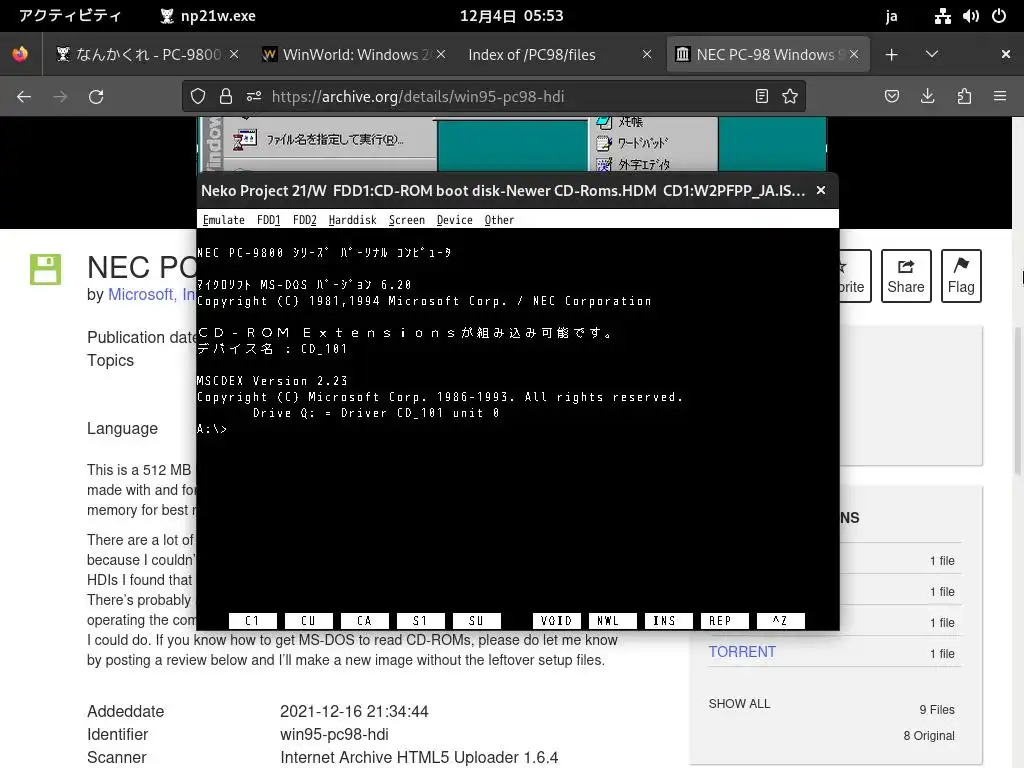The image size is (1024, 768).
Task: Click the アクティビティ activities button
Action: click(70, 16)
